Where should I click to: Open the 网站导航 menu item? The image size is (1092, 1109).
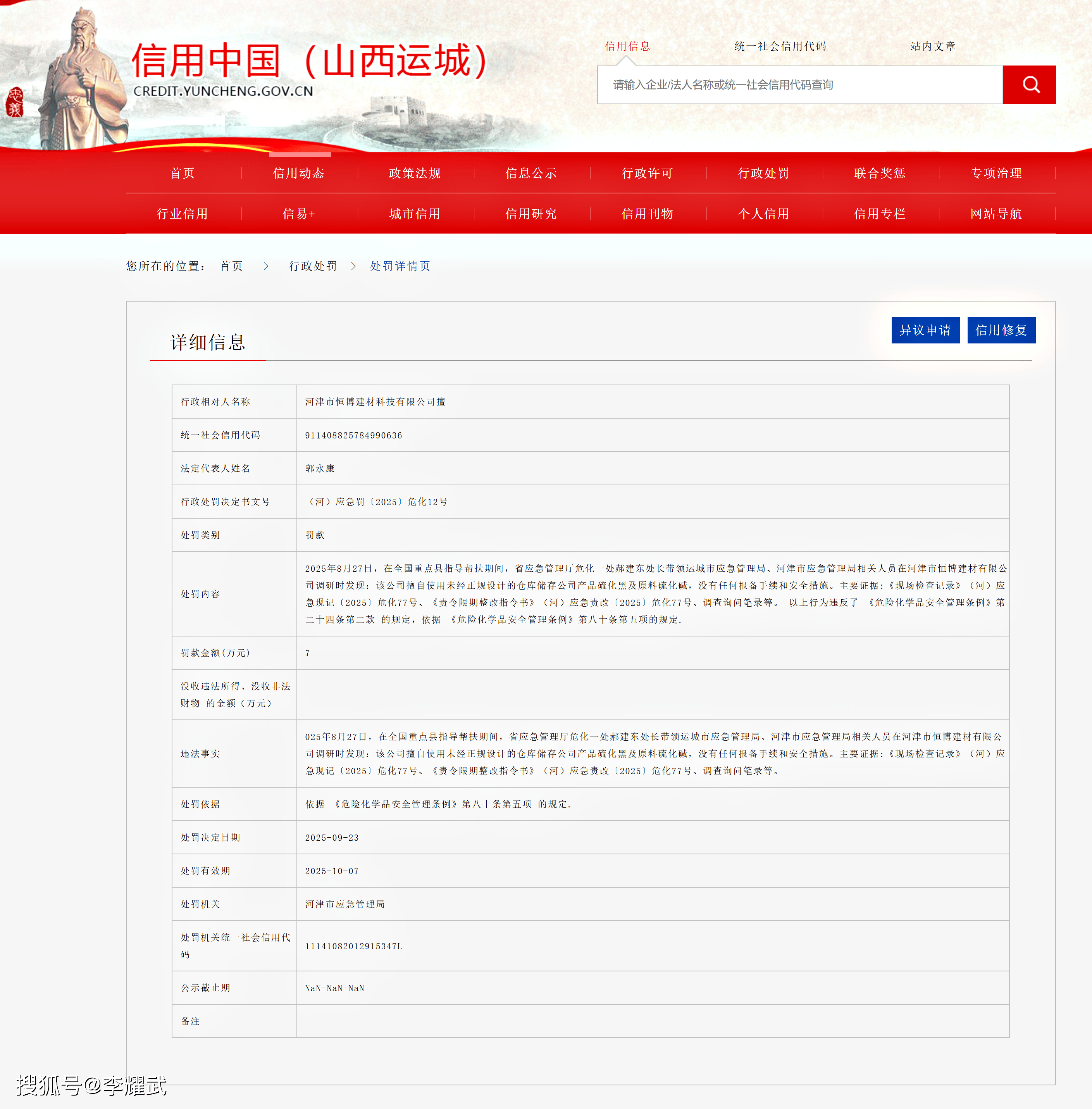pyautogui.click(x=996, y=214)
